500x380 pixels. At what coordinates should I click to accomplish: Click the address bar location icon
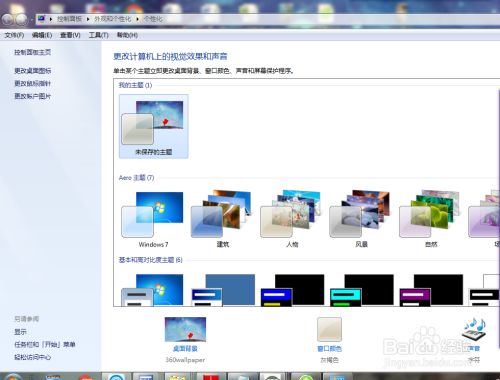41,19
